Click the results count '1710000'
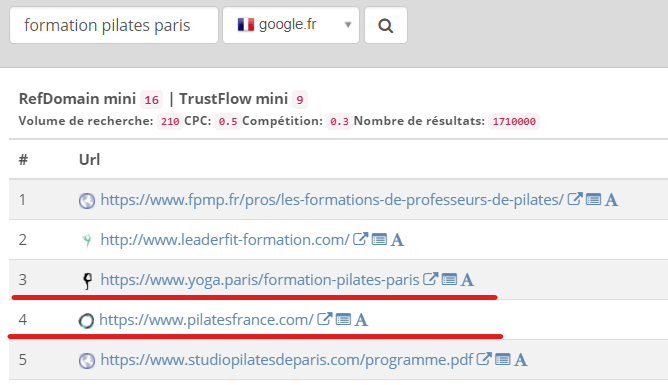Image resolution: width=668 pixels, height=385 pixels. tap(514, 121)
